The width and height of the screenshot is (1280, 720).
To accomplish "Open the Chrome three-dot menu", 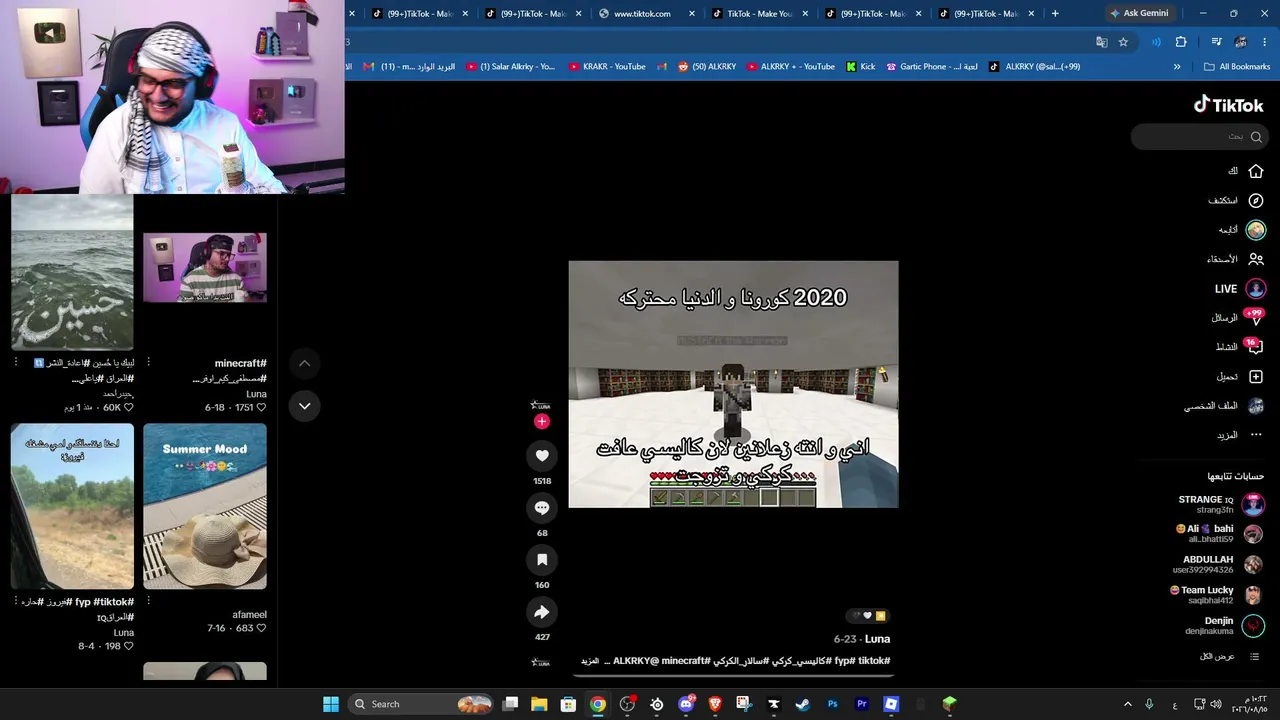I will tap(1265, 42).
